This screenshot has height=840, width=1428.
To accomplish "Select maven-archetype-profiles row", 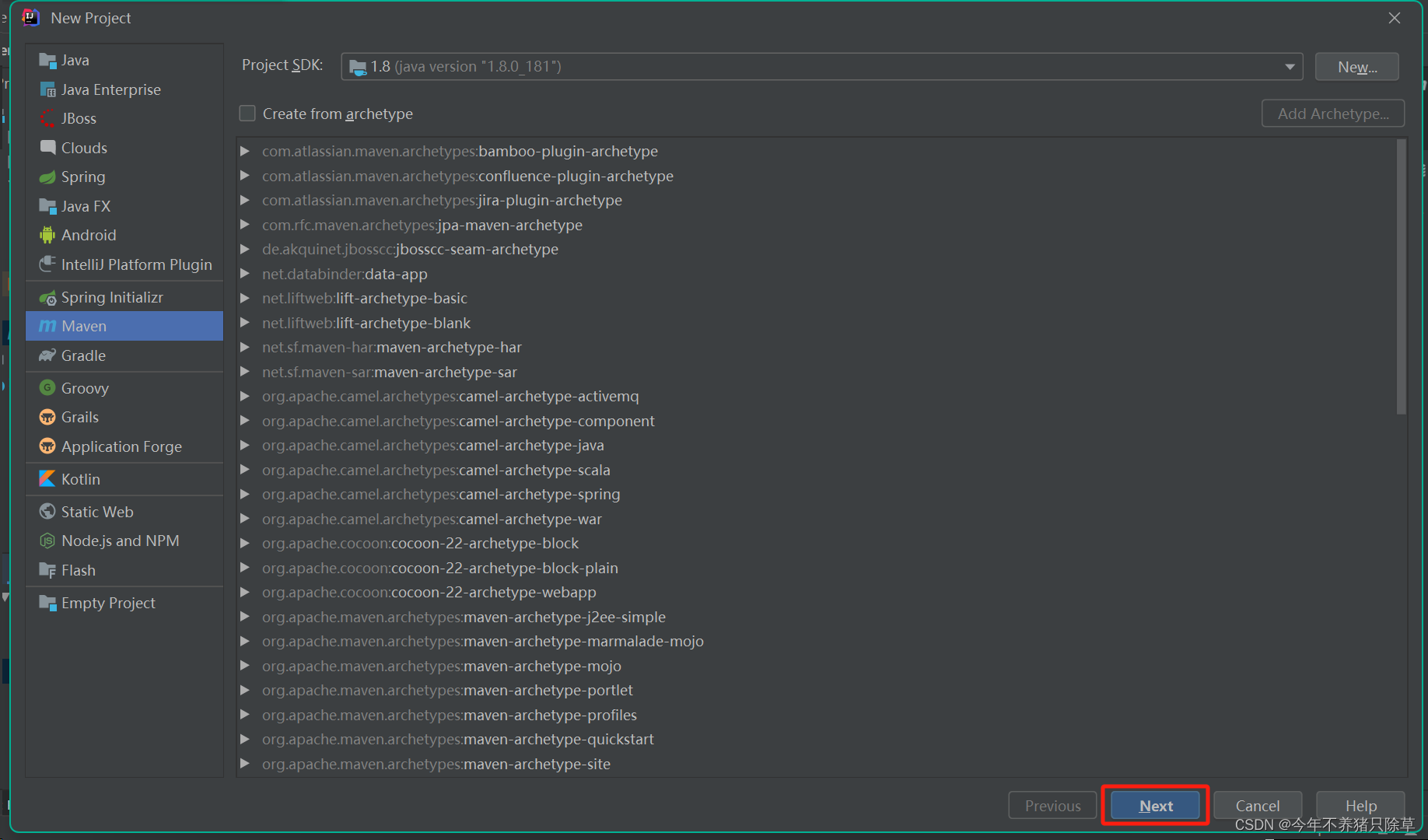I will tap(817, 715).
